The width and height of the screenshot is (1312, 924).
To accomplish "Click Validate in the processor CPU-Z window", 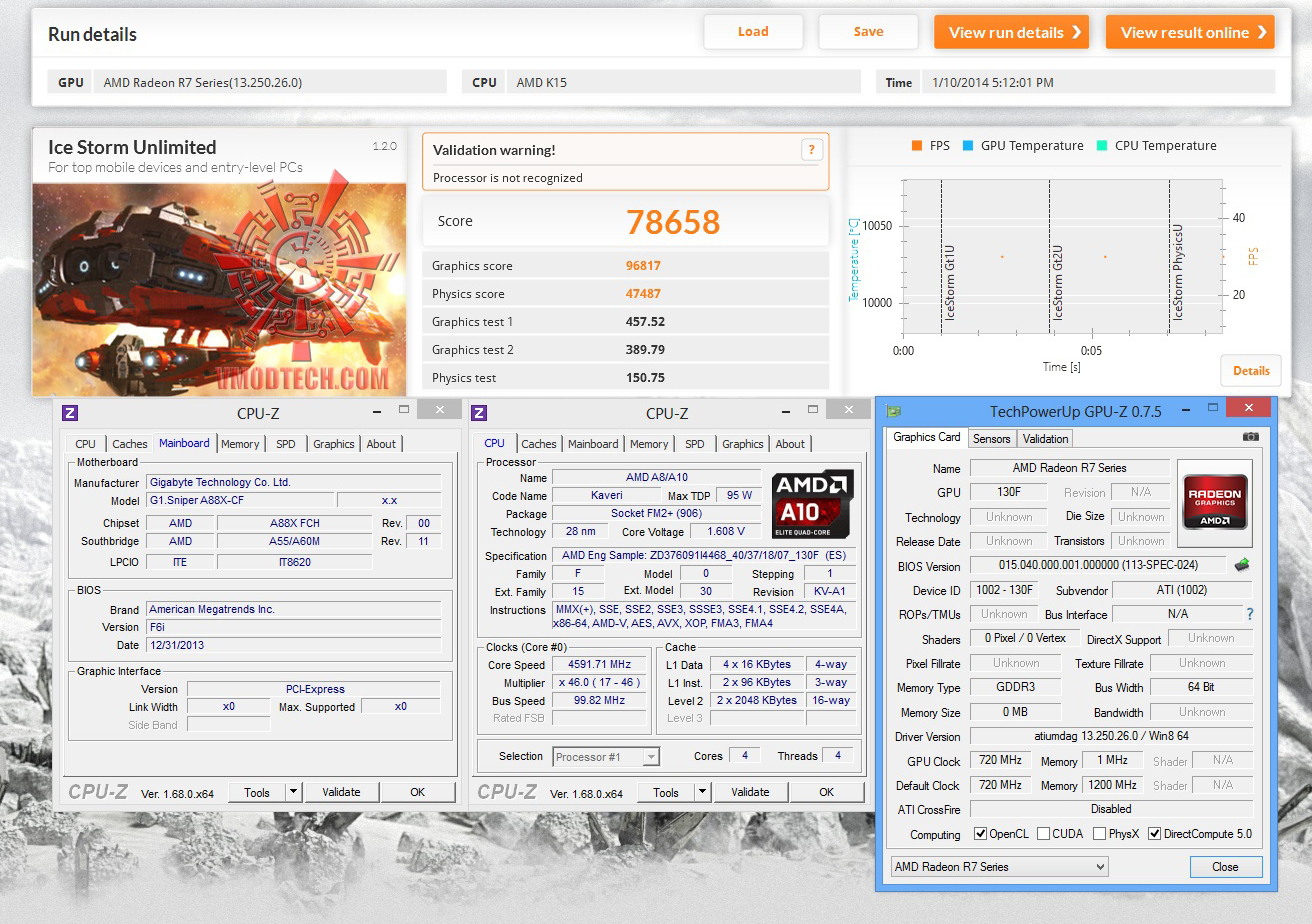I will [x=750, y=792].
